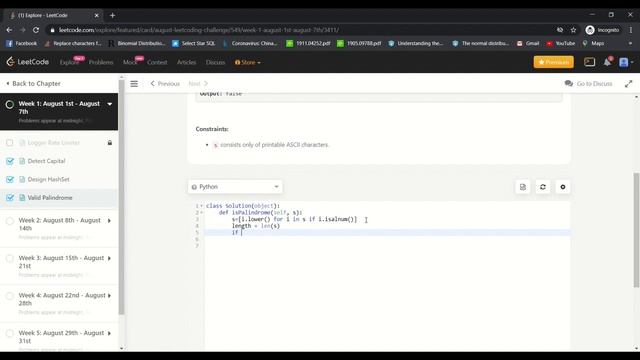
Task: Show more bookmarks overflow arrow
Action: [x=630, y=43]
